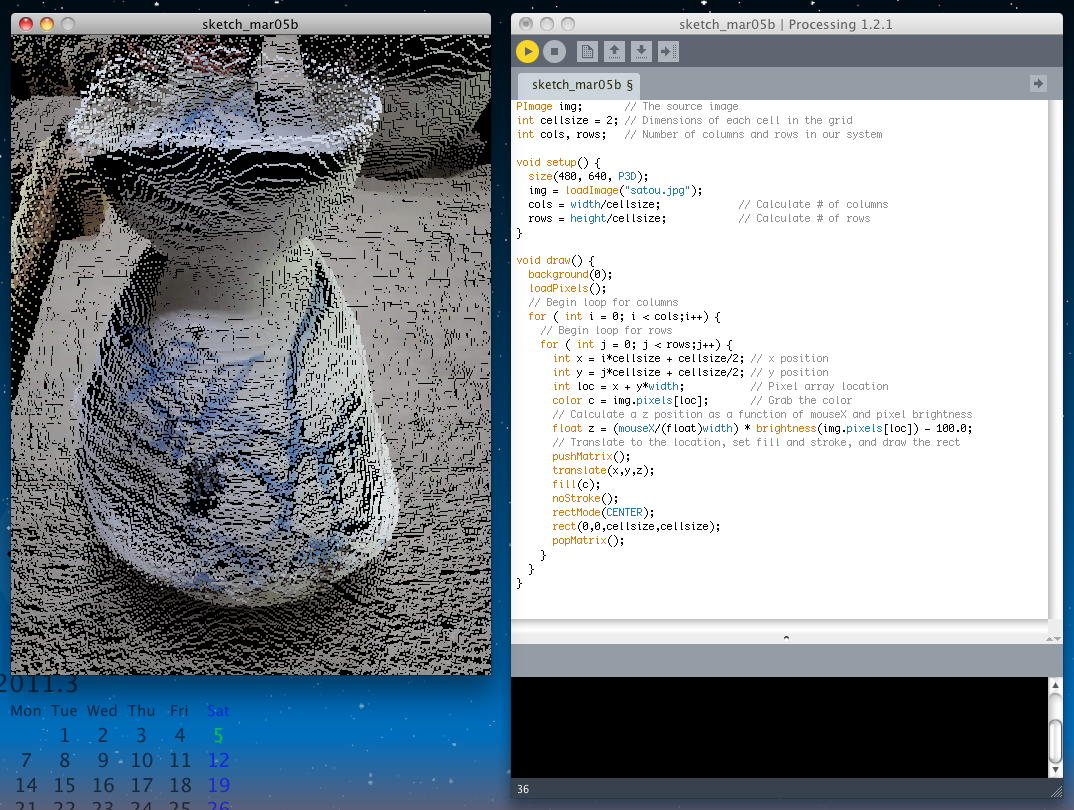Stop the running sketch

tap(555, 51)
